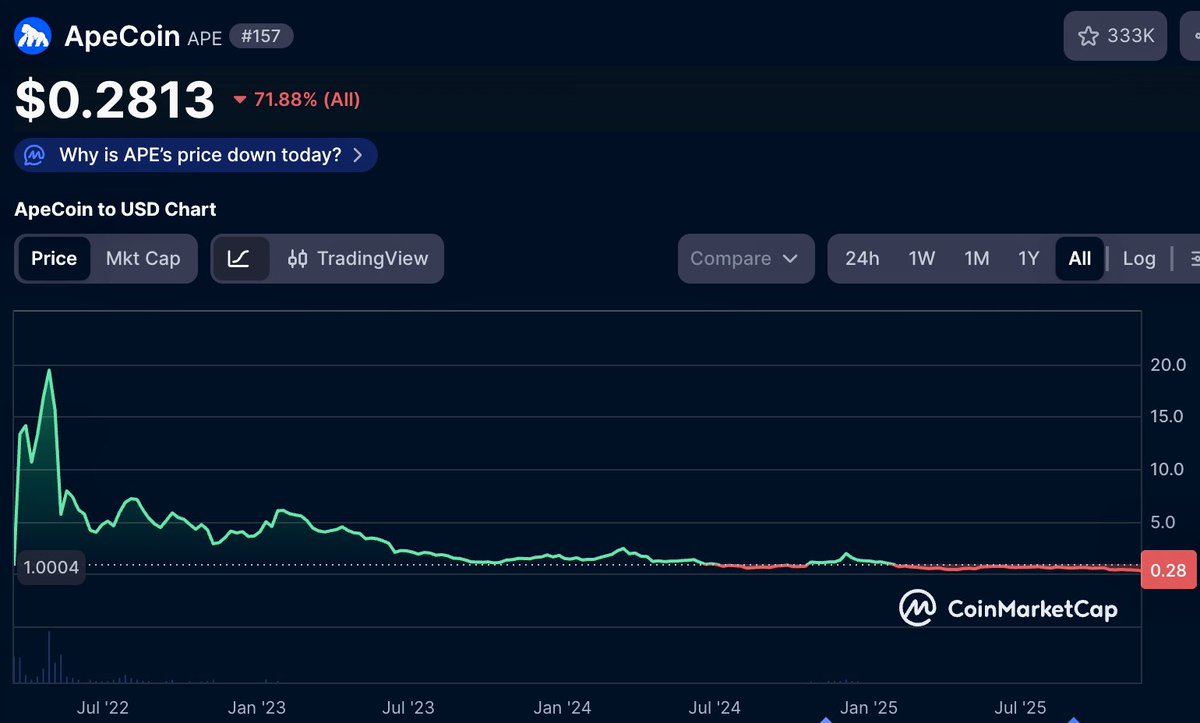
Task: Add ApeCoin to watchlist via star 333K
Action: click(1116, 36)
